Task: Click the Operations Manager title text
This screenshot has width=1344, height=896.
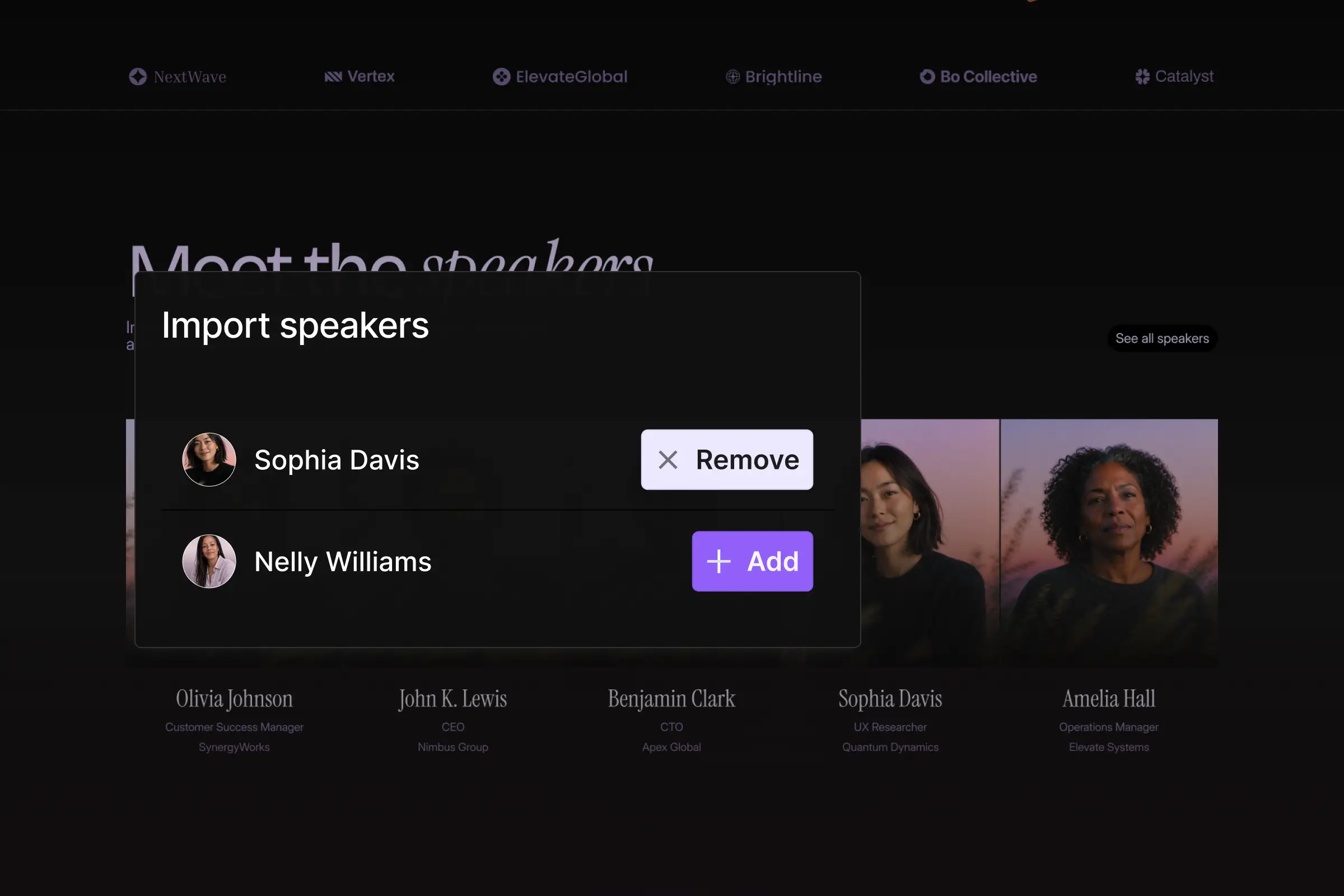Action: (x=1109, y=727)
